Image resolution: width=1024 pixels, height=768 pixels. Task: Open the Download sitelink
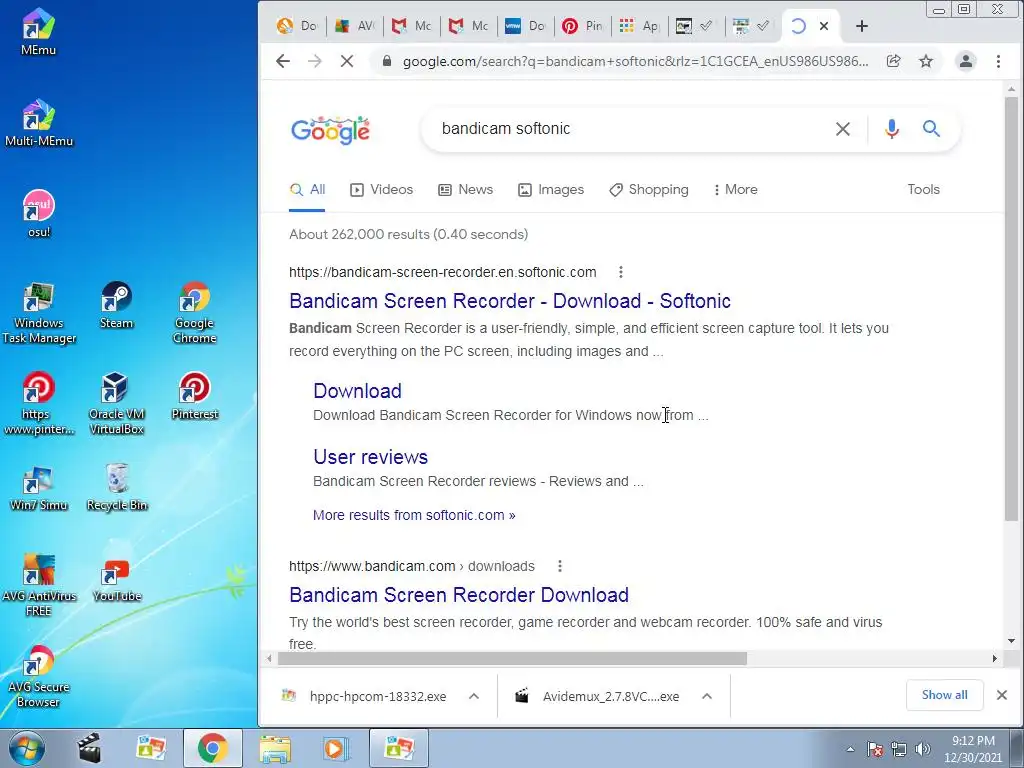click(x=357, y=391)
